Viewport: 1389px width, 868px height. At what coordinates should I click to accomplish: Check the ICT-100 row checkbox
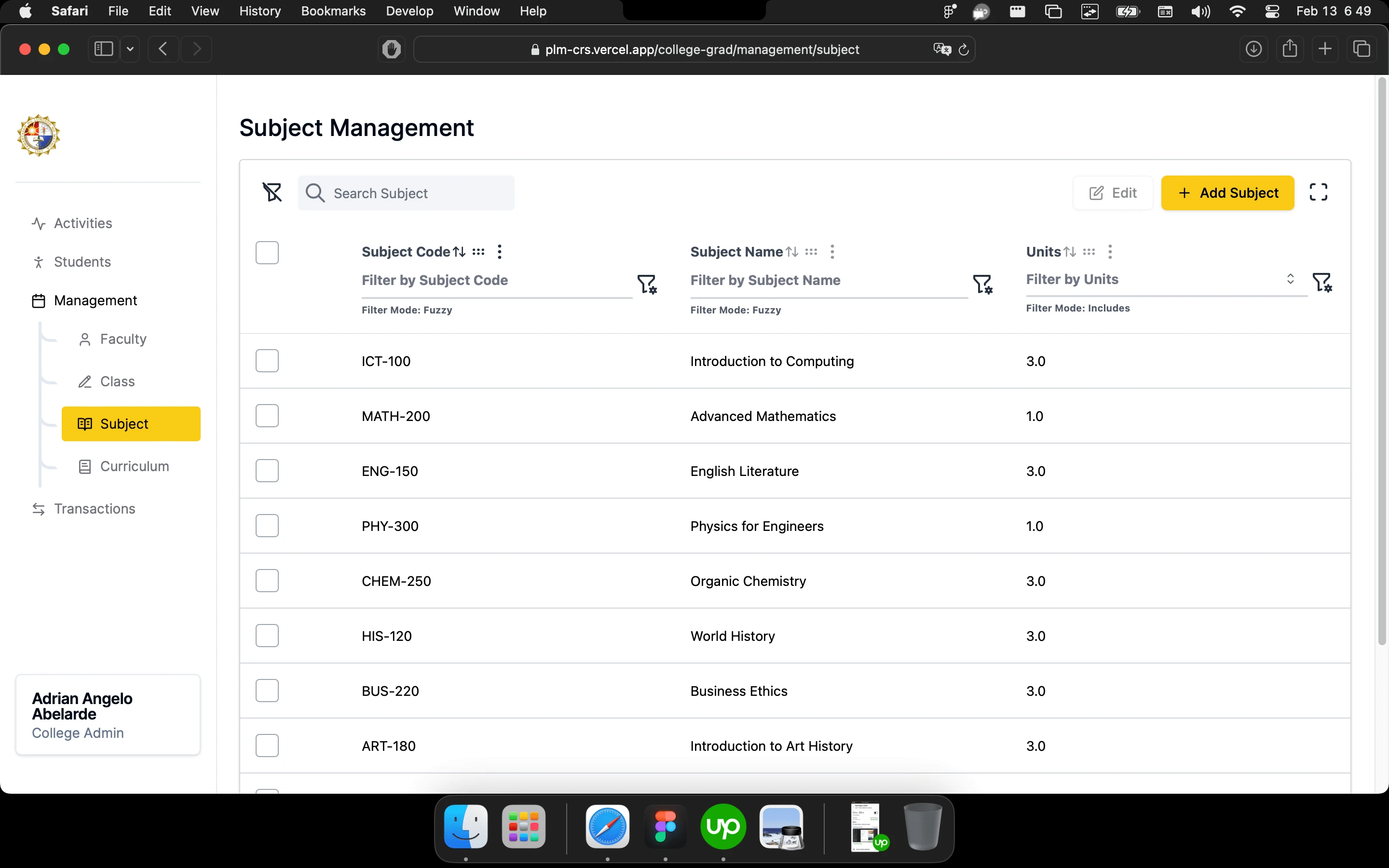[267, 361]
